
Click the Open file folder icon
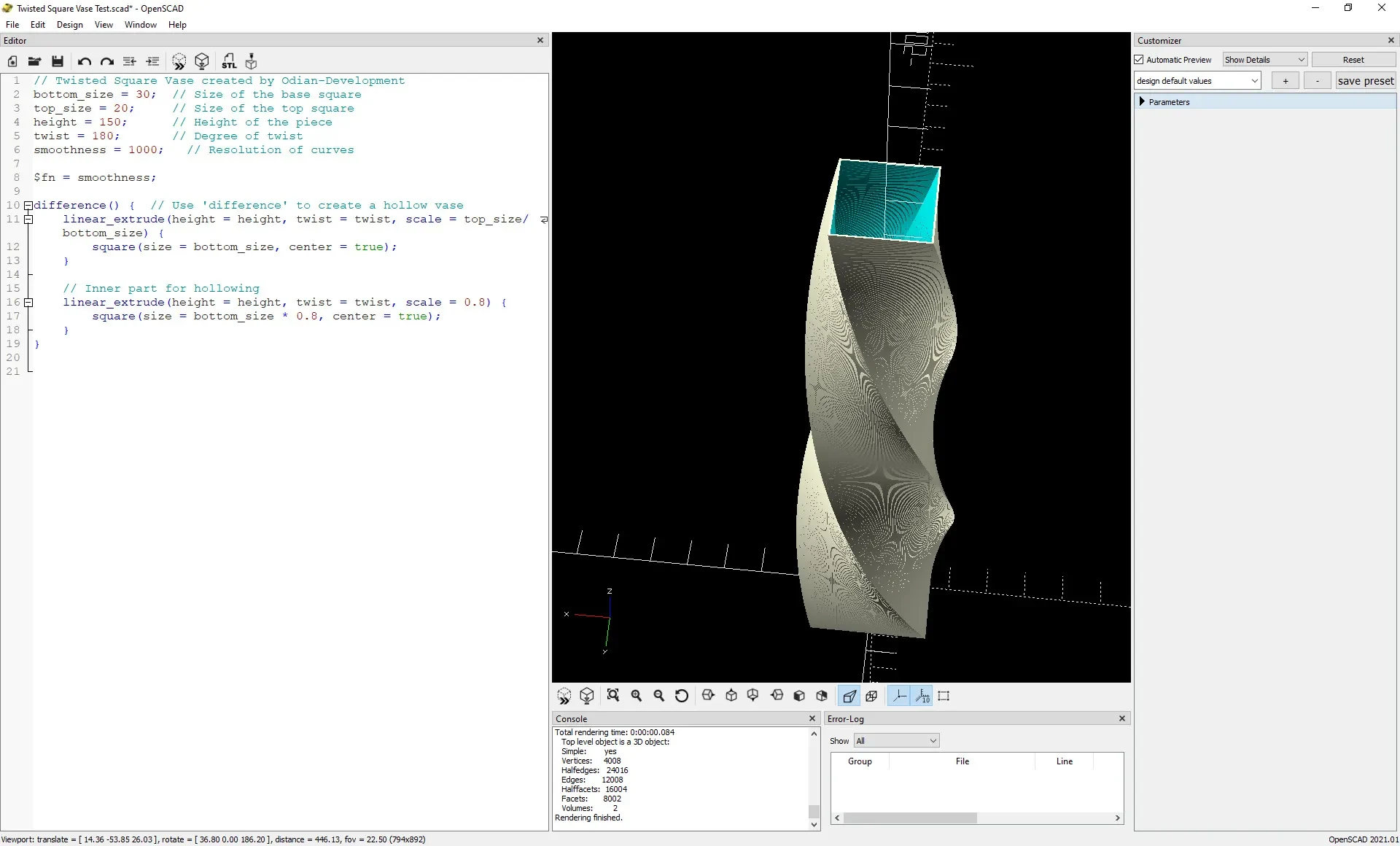tap(34, 61)
